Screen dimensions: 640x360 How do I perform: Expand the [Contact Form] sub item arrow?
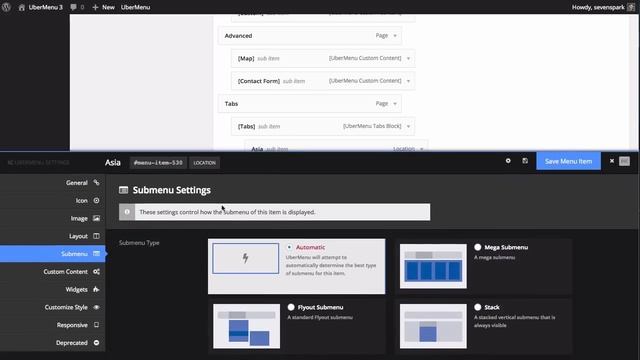coord(408,81)
